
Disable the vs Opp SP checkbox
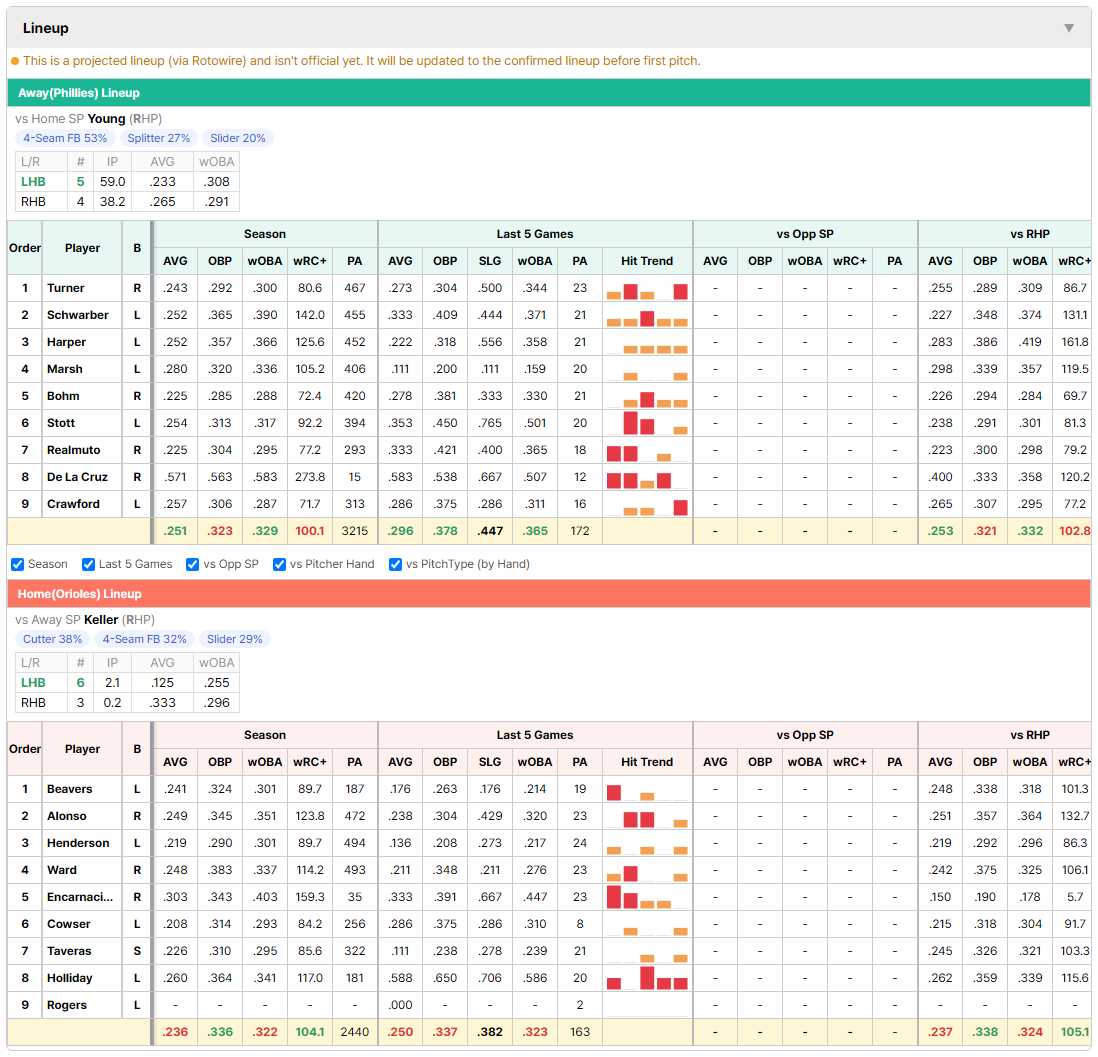pyautogui.click(x=193, y=565)
